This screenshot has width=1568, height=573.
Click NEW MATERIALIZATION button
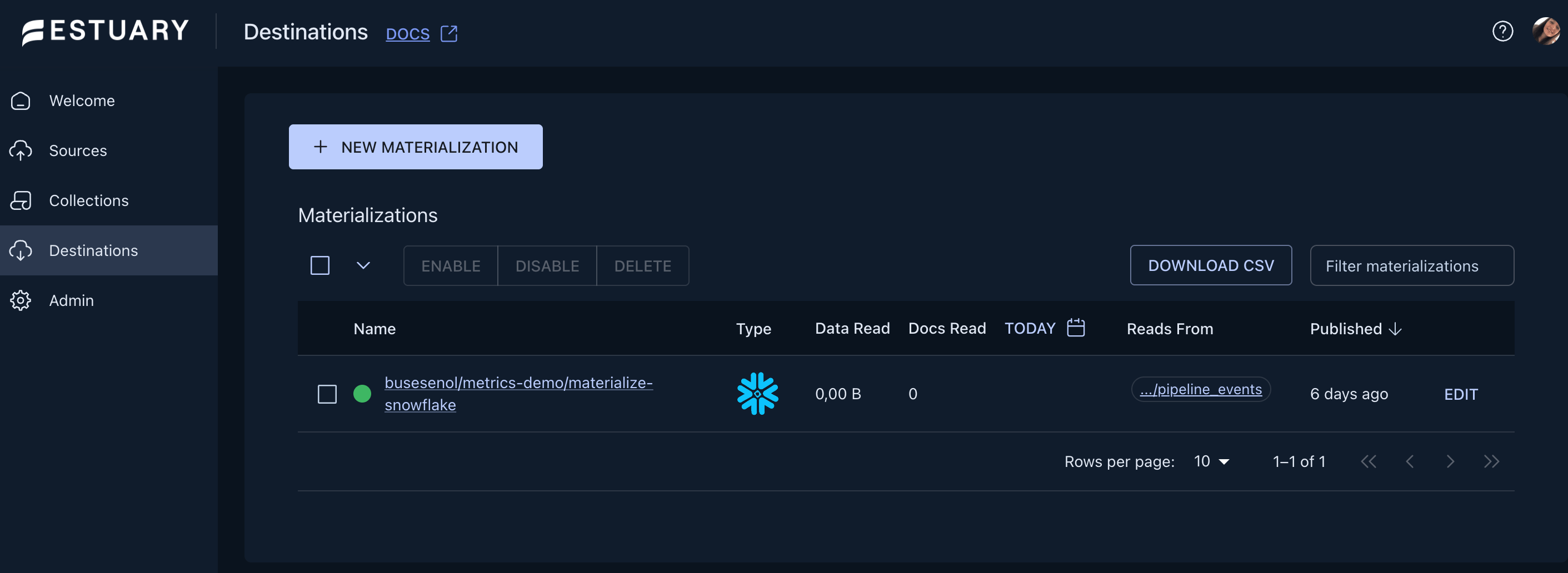[x=415, y=147]
